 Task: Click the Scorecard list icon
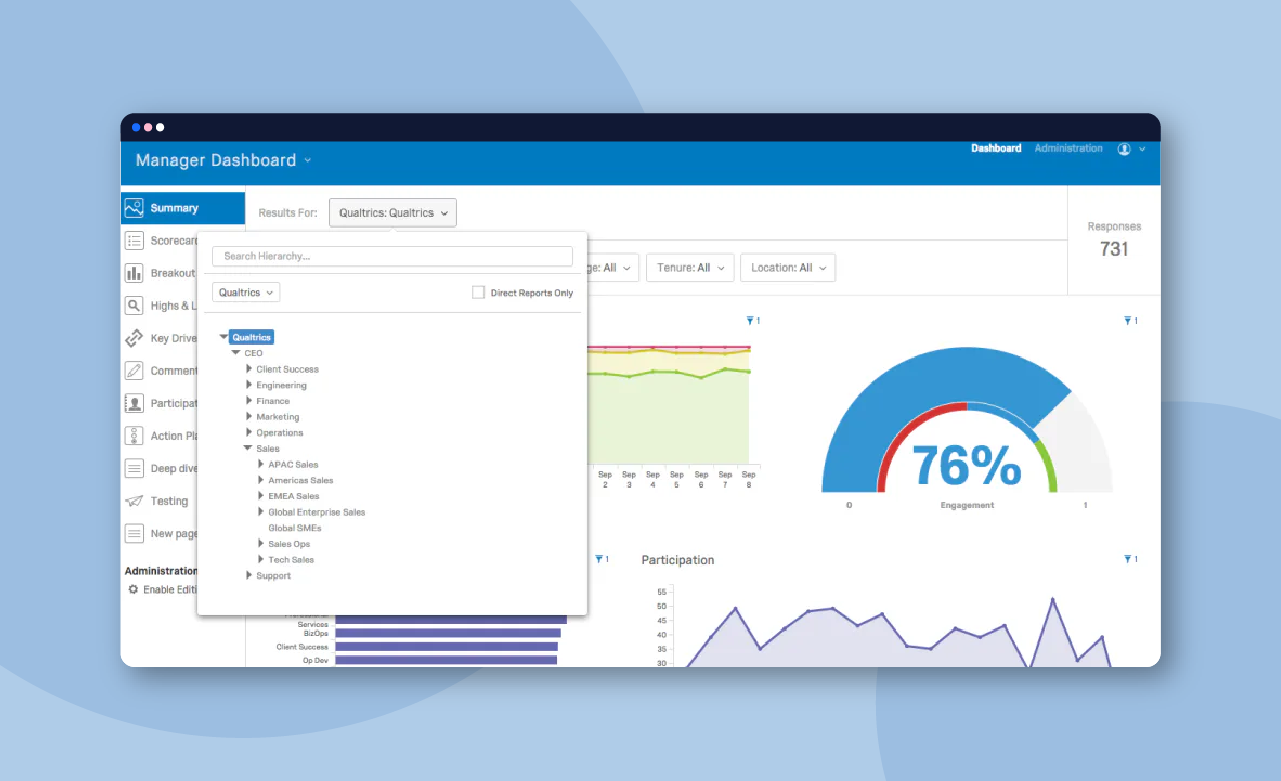134,241
